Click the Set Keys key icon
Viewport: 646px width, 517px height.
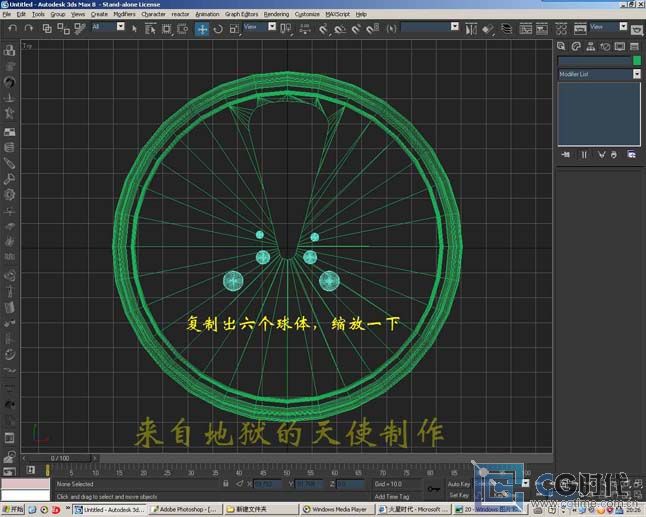tap(433, 489)
